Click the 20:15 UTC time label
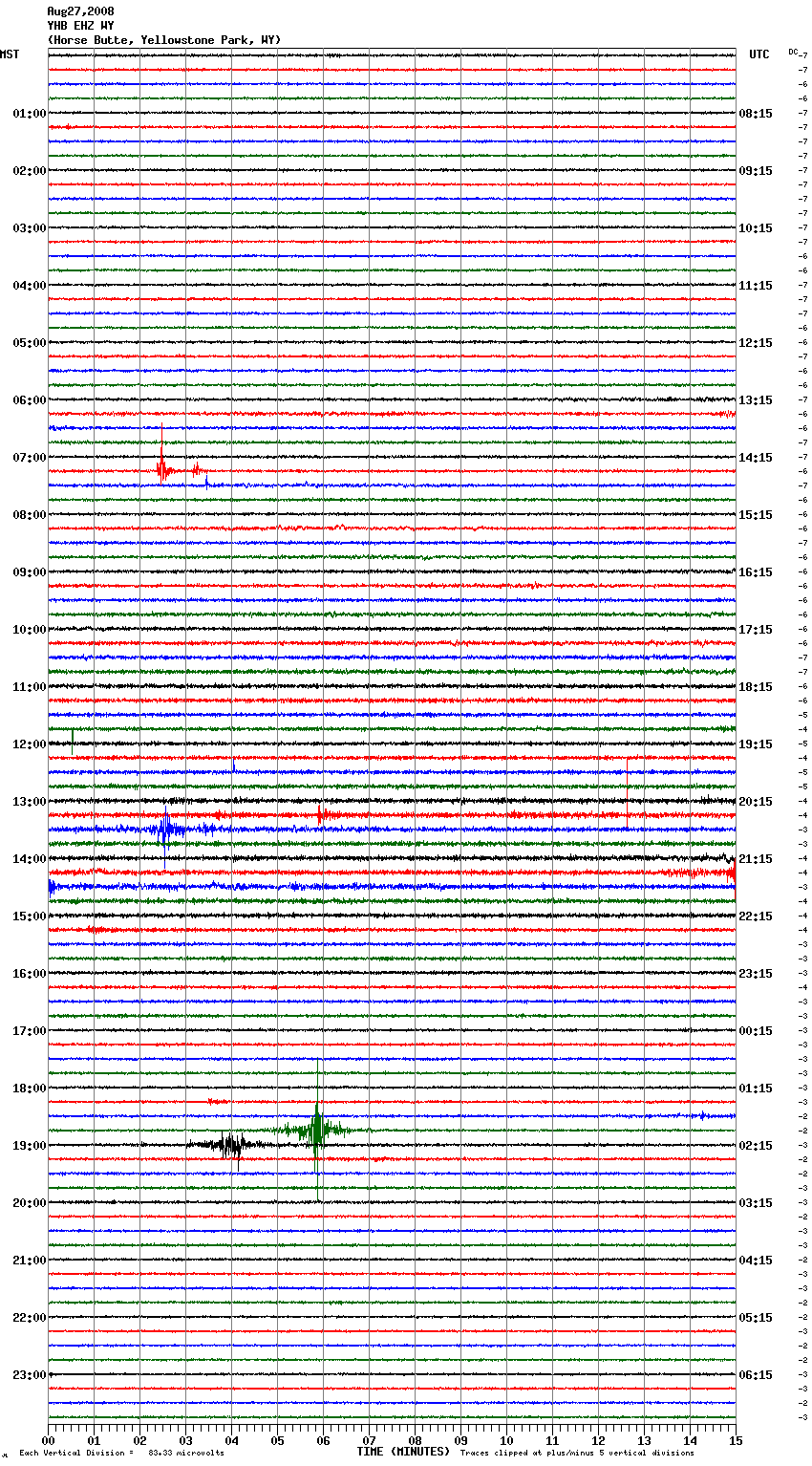This screenshot has width=812, height=1466. pyautogui.click(x=756, y=802)
